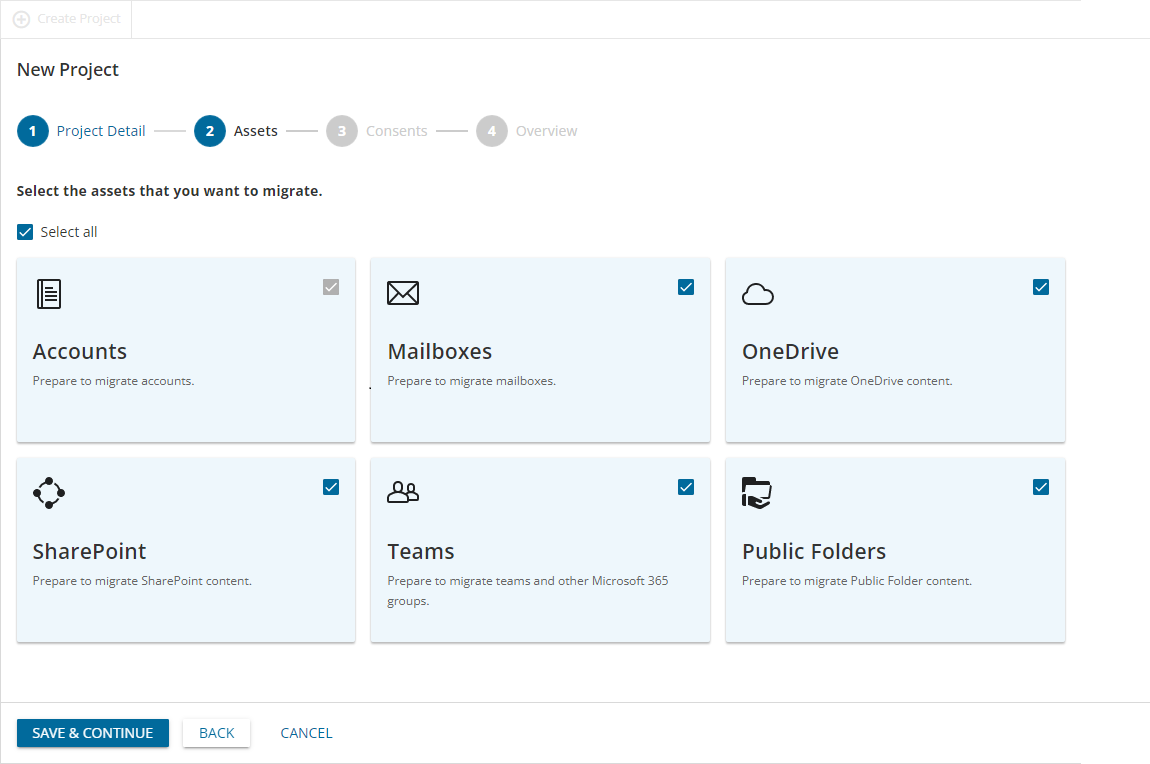The height and width of the screenshot is (764, 1150).
Task: Click the Create Project plus icon
Action: coord(21,19)
